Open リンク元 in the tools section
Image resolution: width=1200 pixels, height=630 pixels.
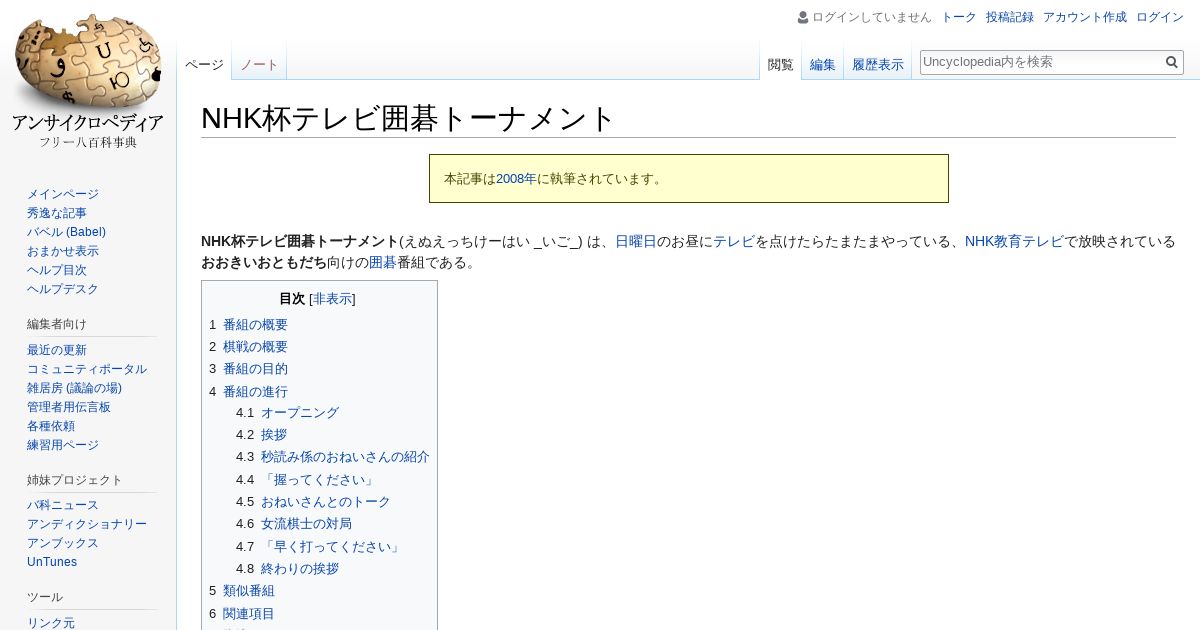tap(51, 623)
